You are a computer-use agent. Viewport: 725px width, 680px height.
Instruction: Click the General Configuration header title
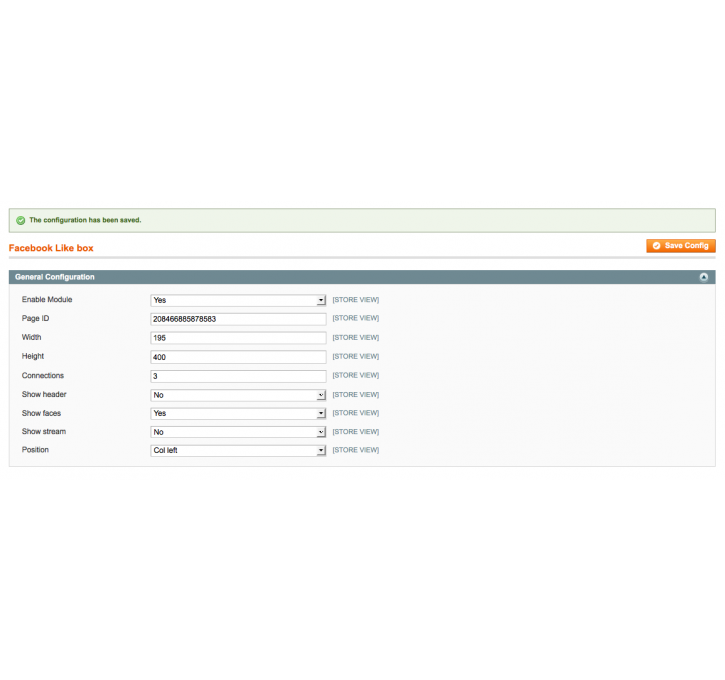[x=55, y=277]
